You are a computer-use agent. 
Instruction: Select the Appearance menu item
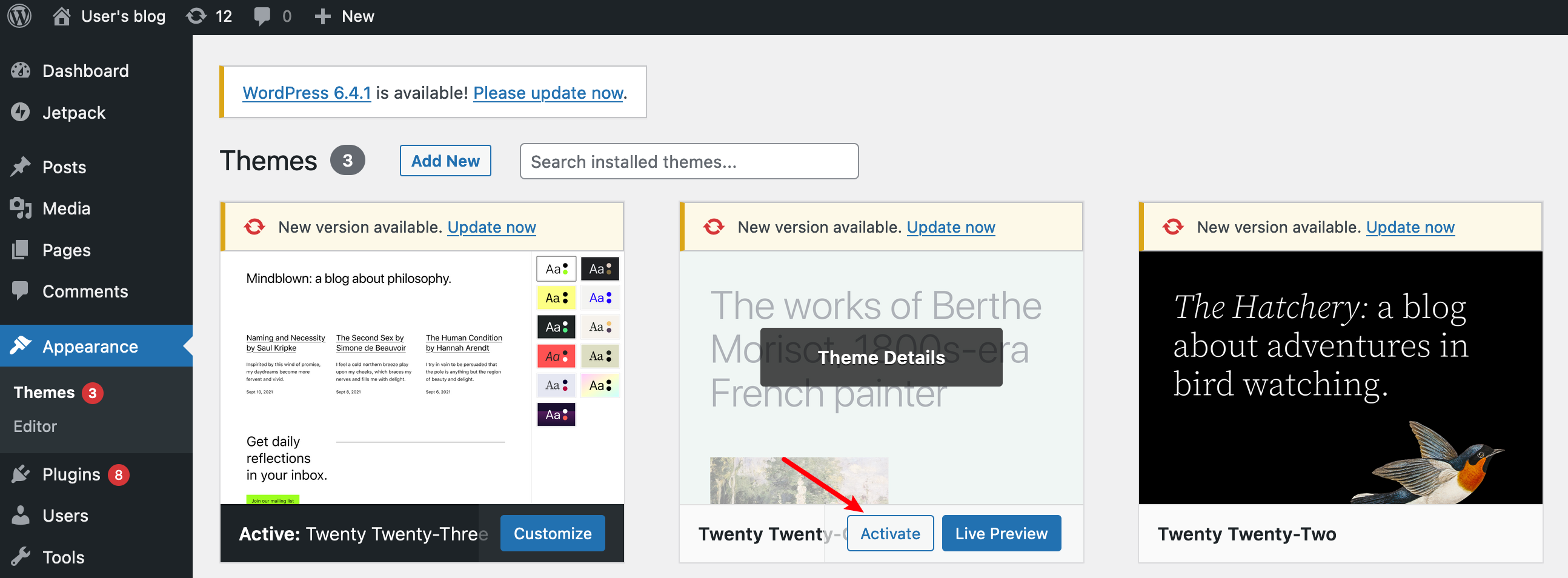(96, 346)
